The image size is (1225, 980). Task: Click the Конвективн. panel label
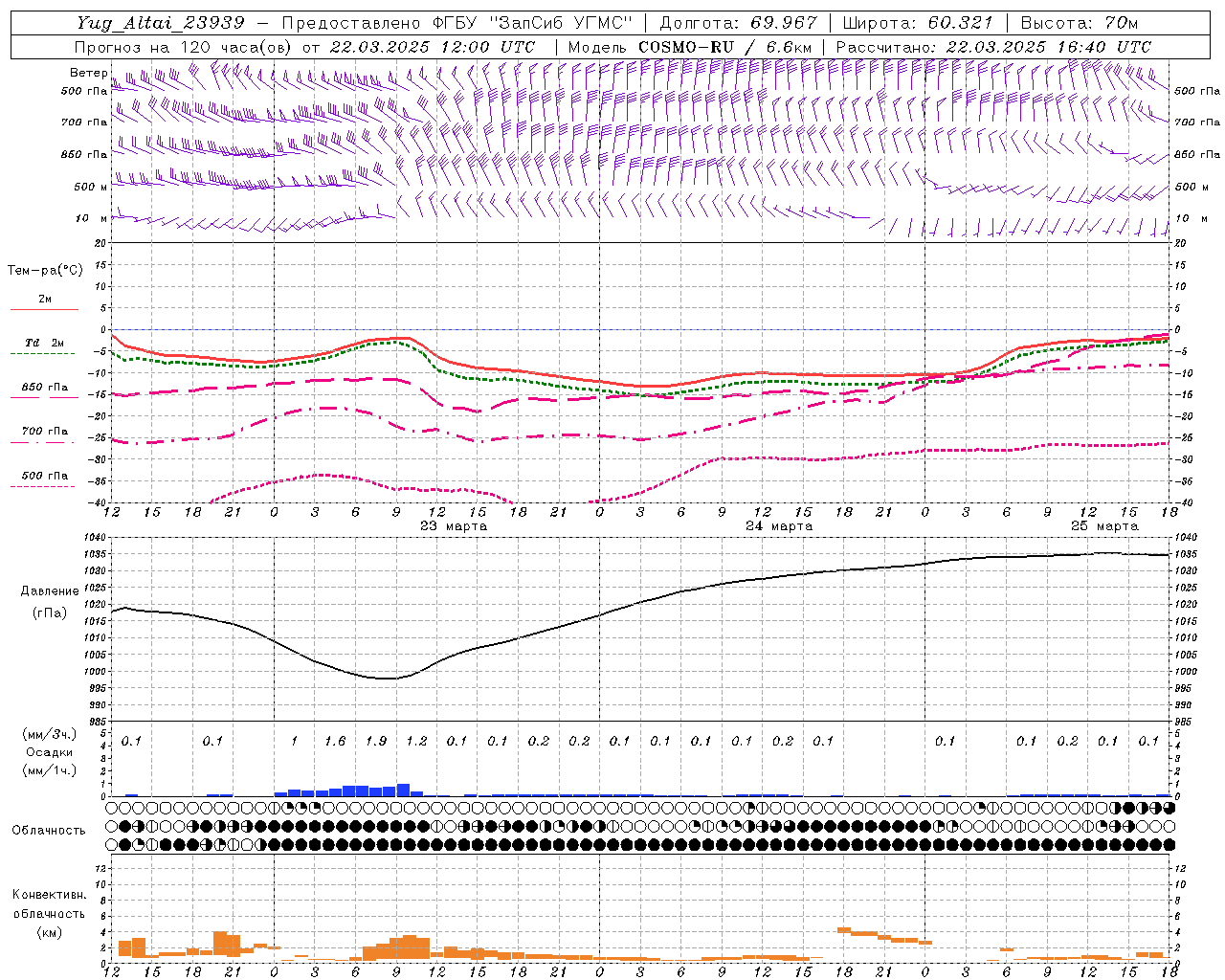coord(49,895)
